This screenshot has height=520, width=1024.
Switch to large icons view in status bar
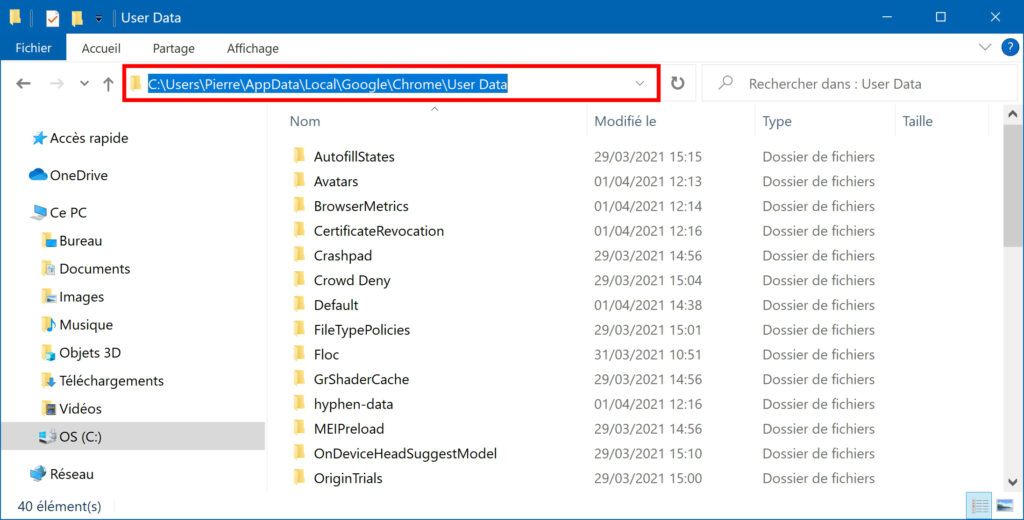[x=1004, y=506]
